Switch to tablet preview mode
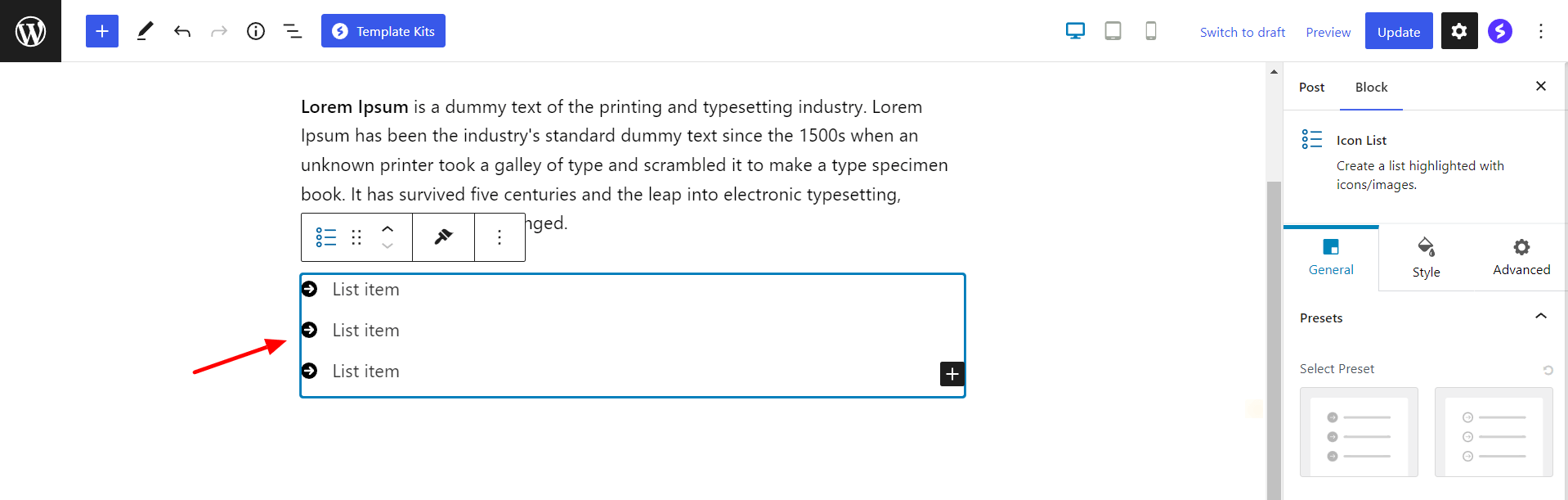This screenshot has width=1568, height=500. [1113, 30]
